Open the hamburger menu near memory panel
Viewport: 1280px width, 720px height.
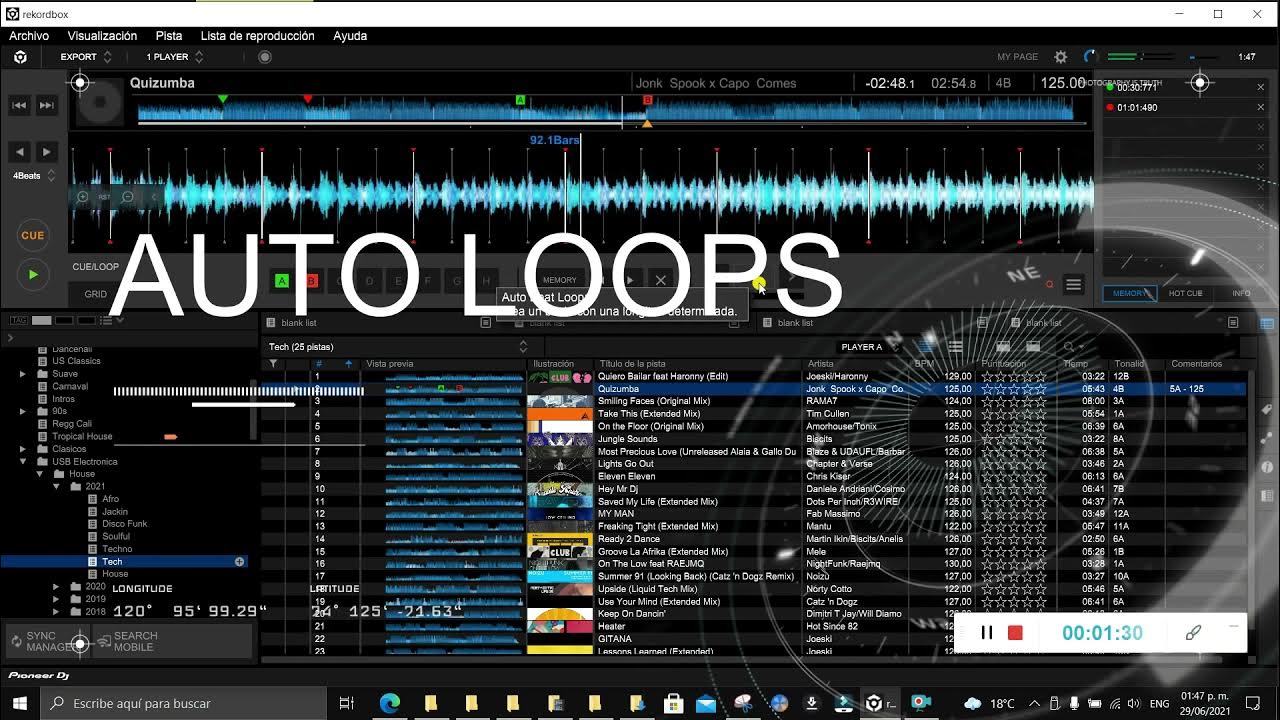tap(1073, 285)
